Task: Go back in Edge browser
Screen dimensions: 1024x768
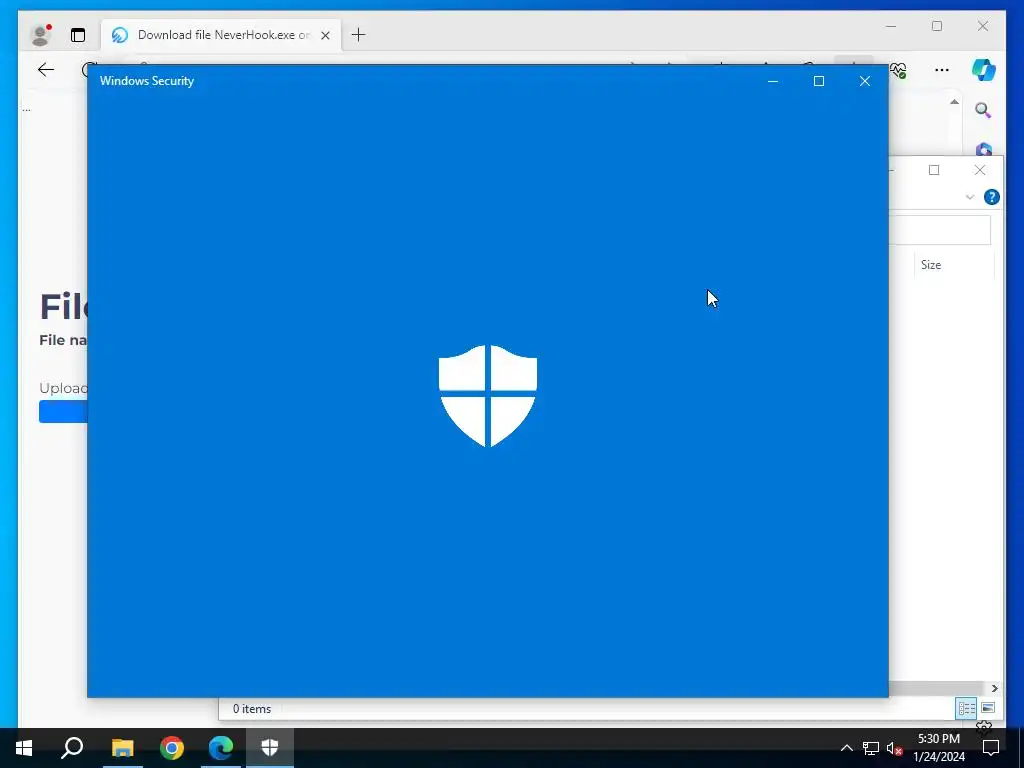Action: click(46, 69)
